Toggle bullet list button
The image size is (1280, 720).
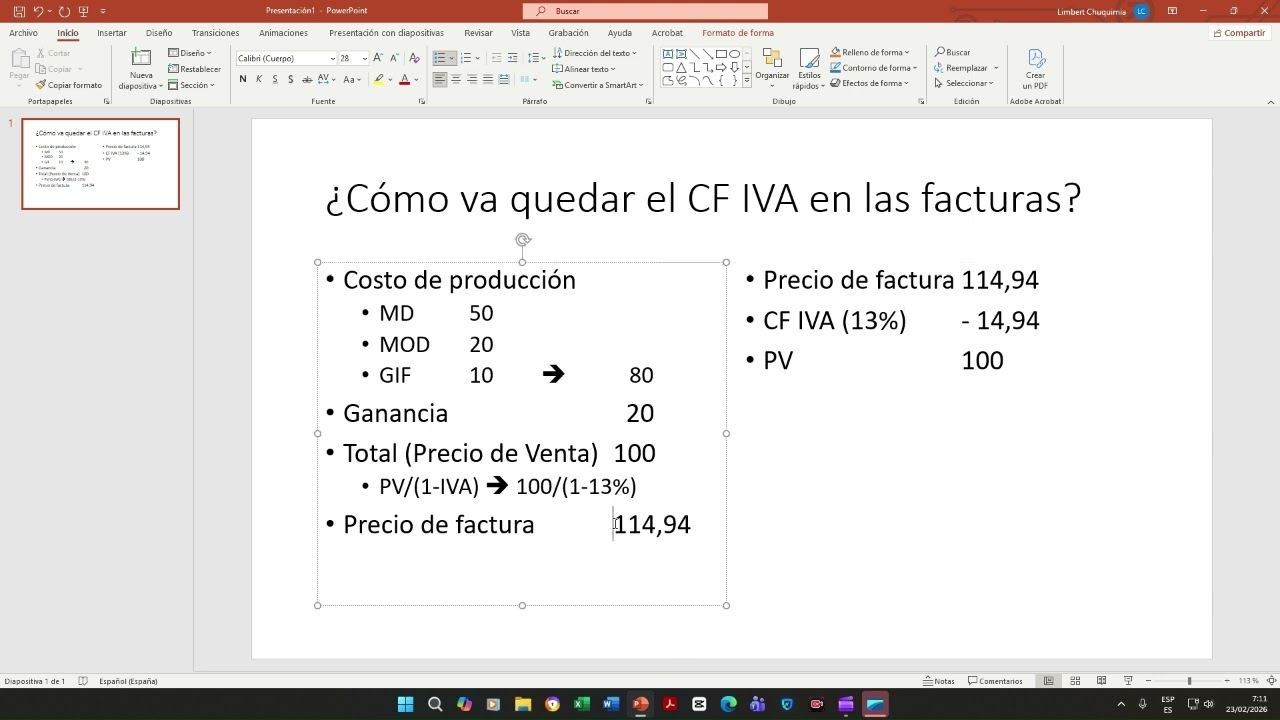point(440,58)
